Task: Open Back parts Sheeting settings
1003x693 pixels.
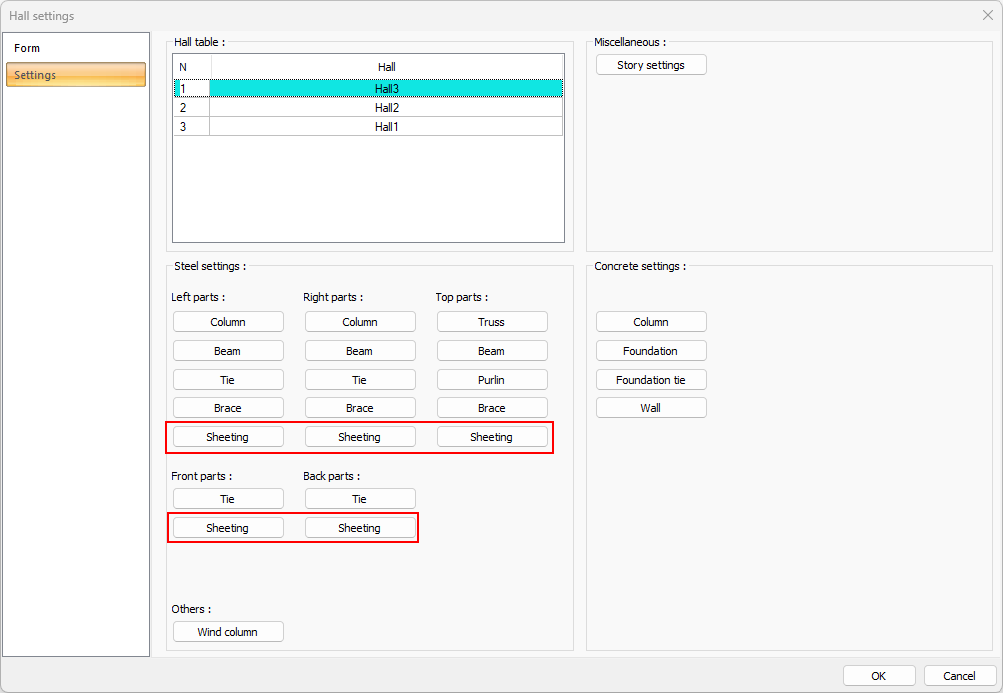Action: coord(360,528)
